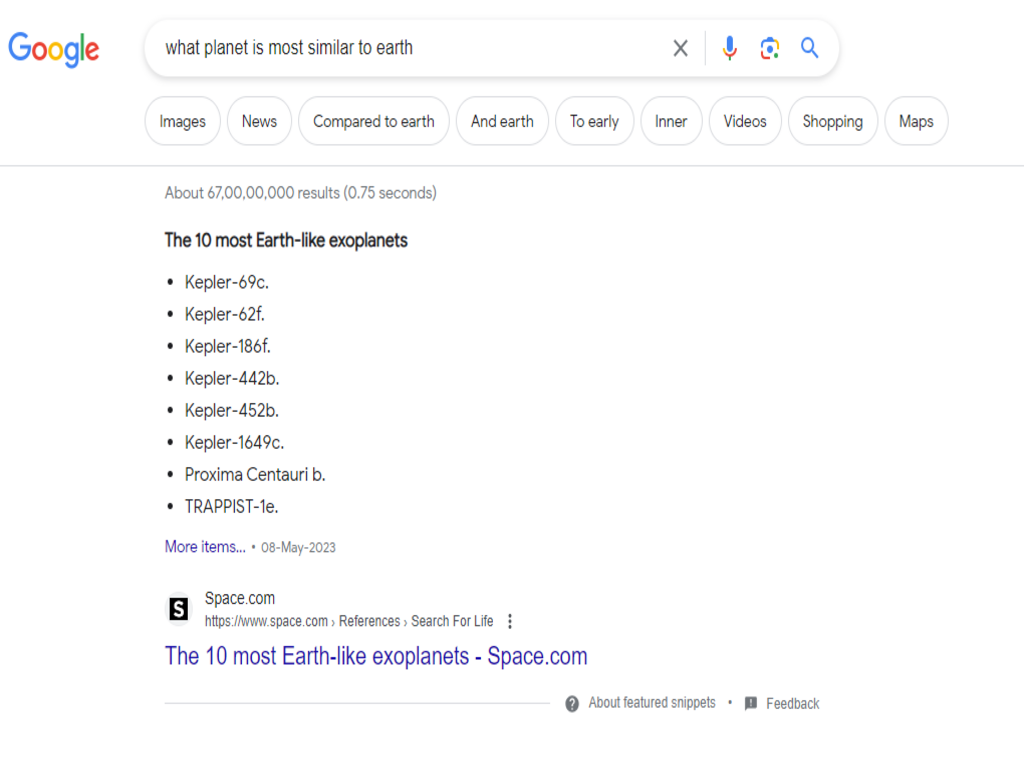Select the Videos filter
This screenshot has height=768, width=1024.
tap(744, 121)
